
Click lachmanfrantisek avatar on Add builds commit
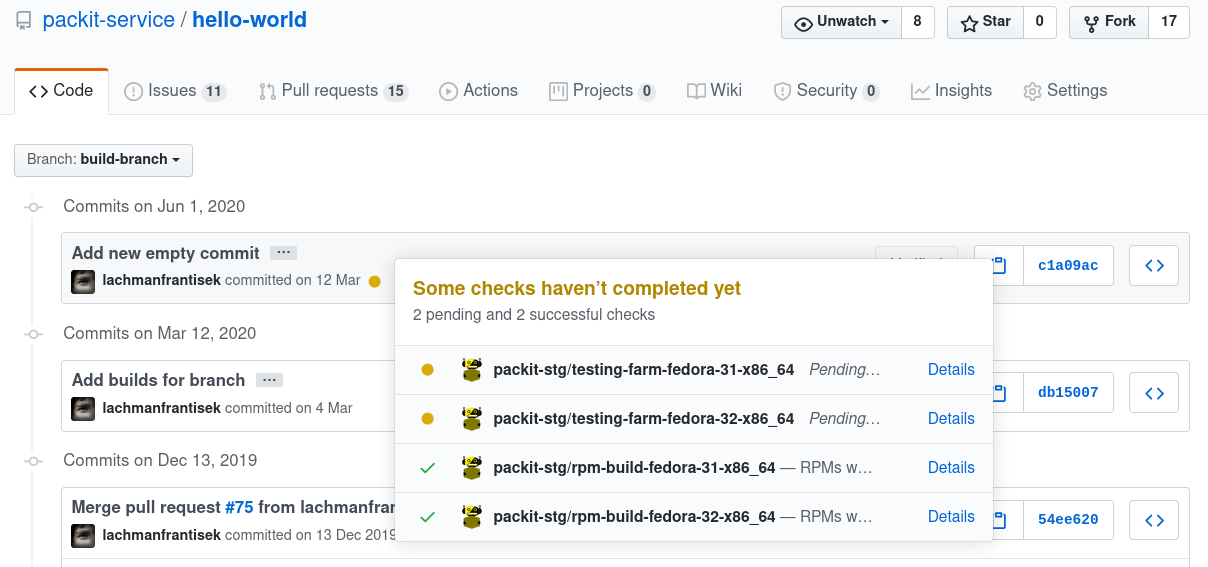pos(83,408)
